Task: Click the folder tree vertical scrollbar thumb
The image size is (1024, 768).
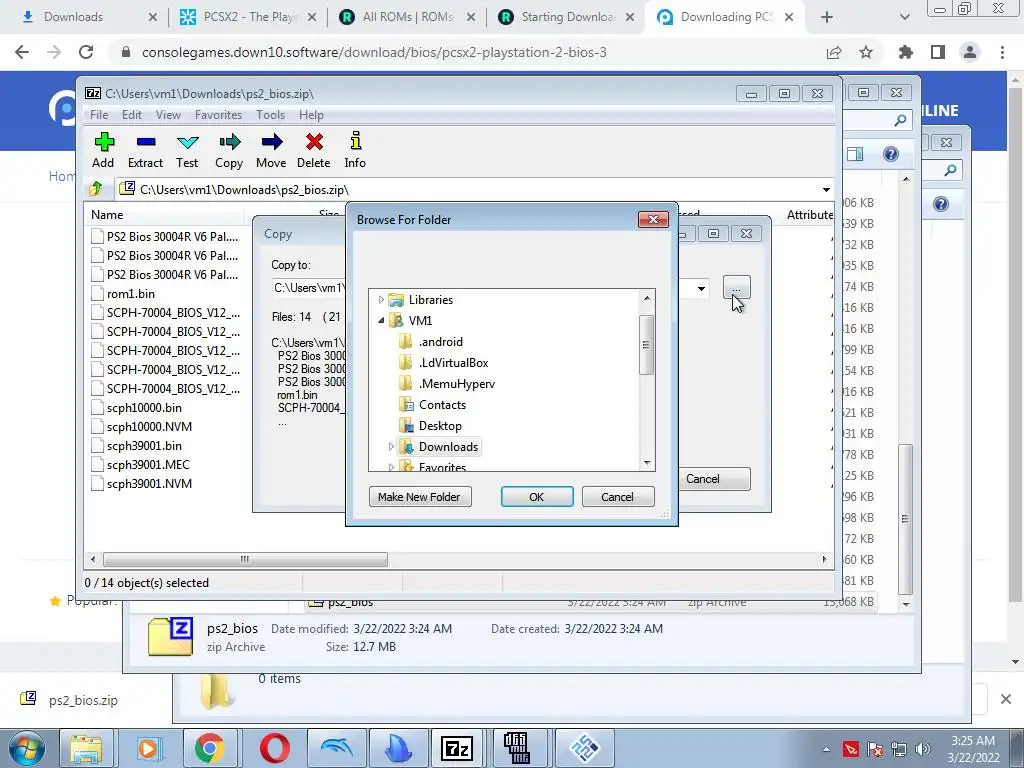Action: 647,345
